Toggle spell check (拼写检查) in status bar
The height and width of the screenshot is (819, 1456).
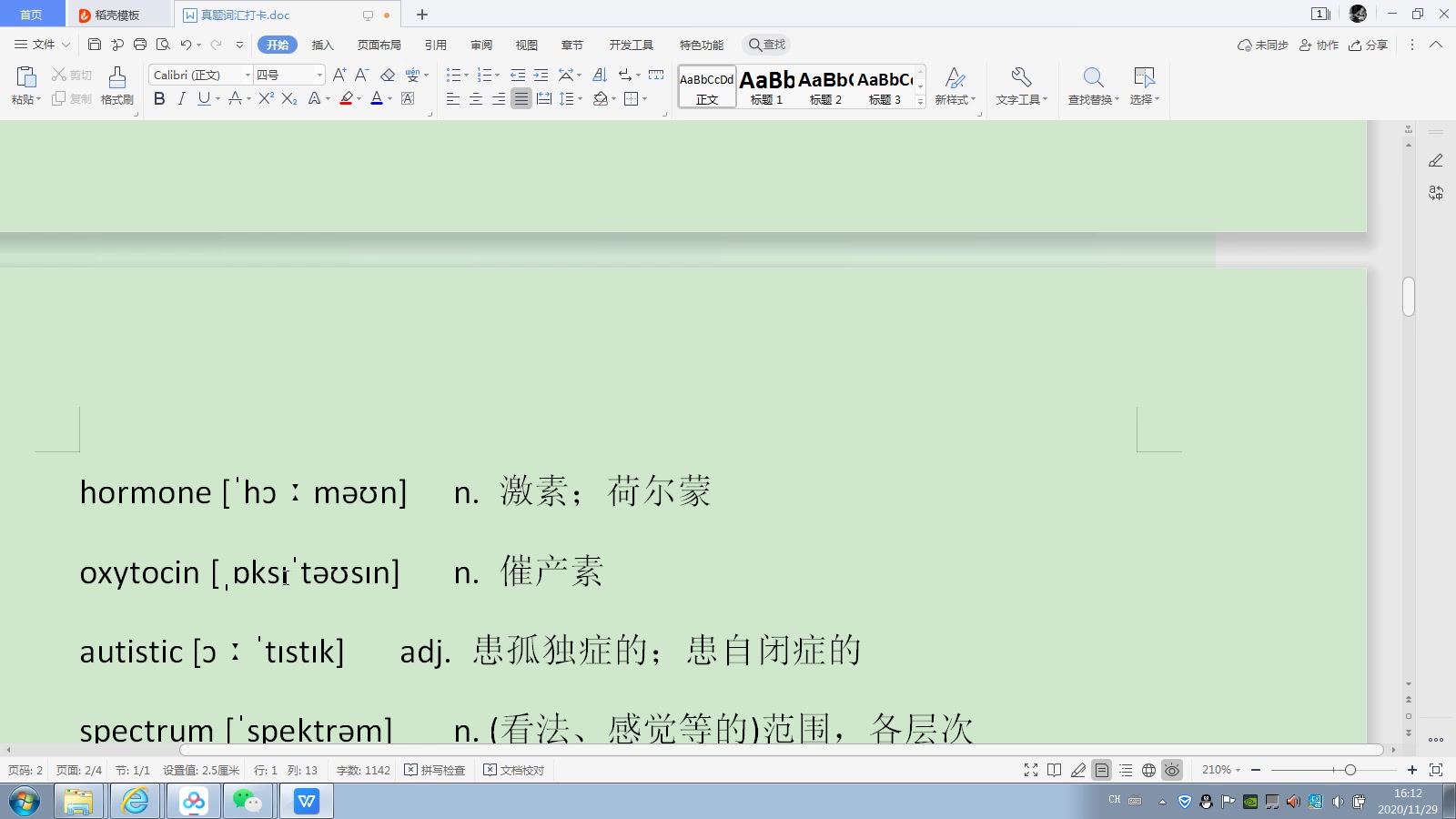tap(435, 770)
